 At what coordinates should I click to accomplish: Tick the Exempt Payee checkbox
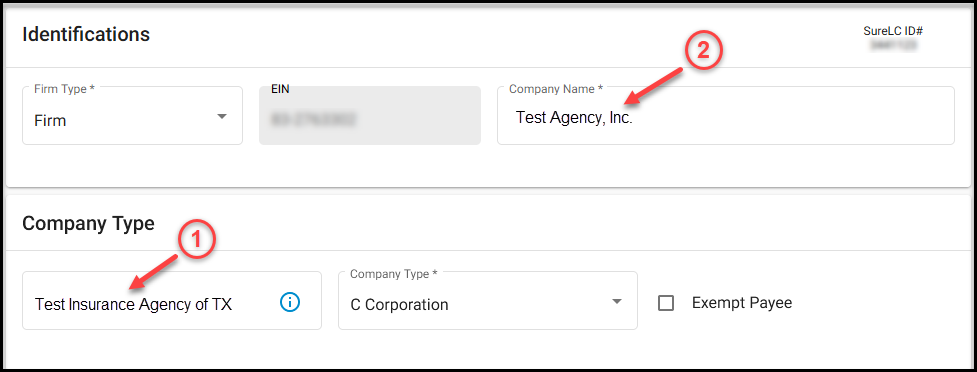666,303
